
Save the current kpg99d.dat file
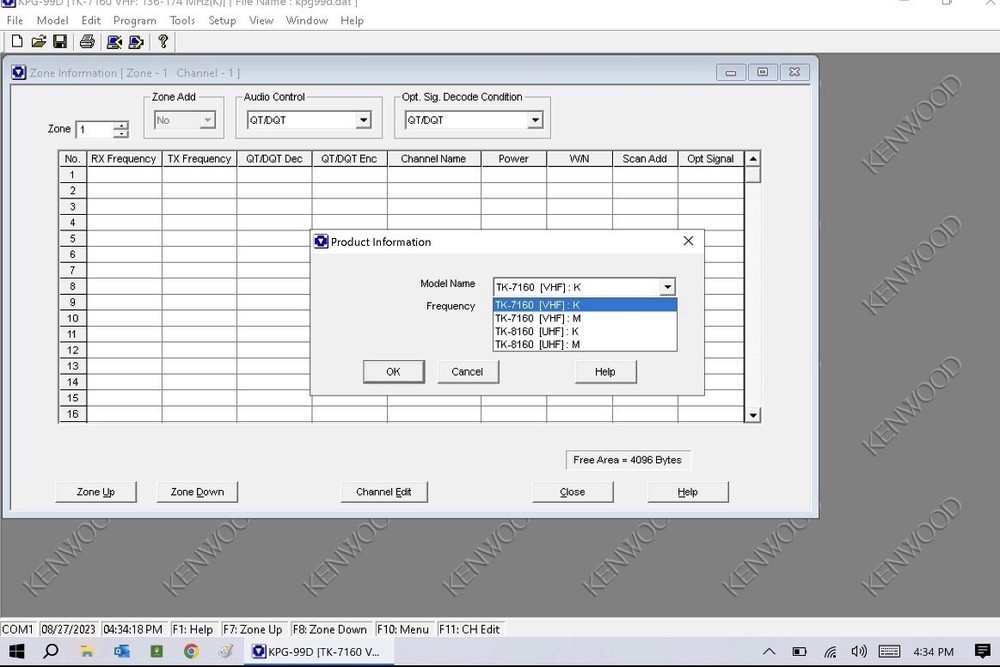coord(60,41)
